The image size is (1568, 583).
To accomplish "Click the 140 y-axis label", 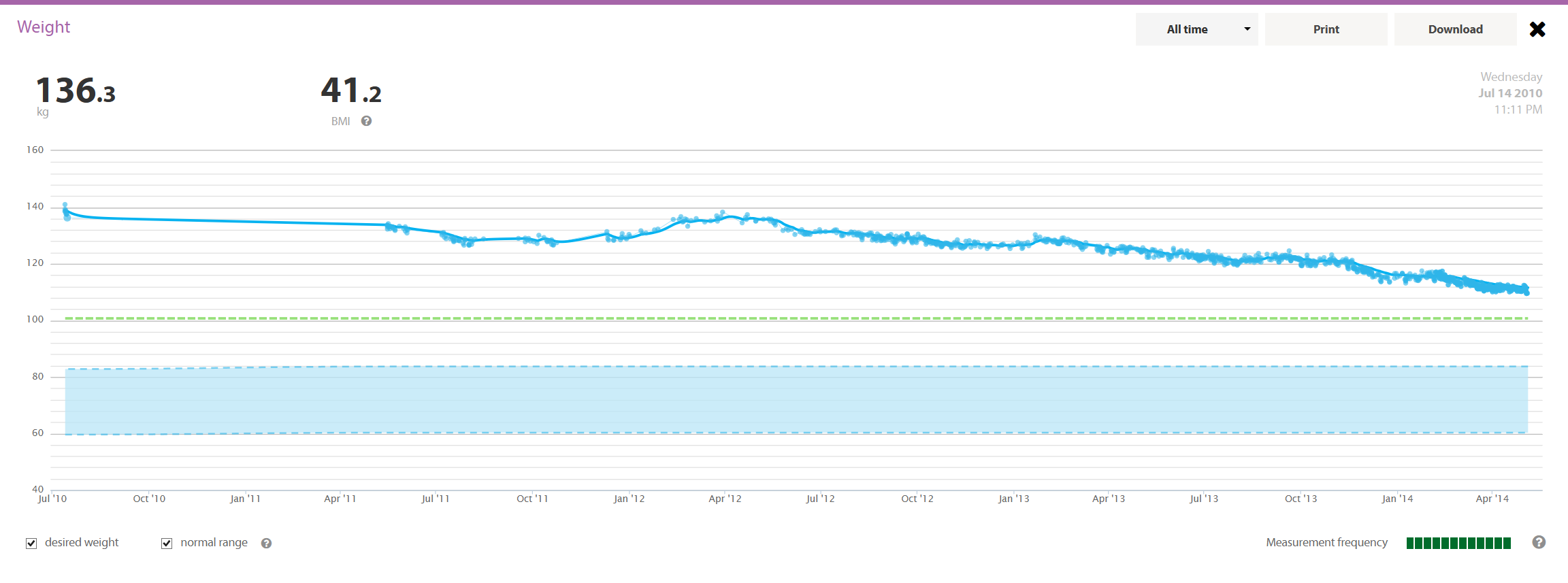I will pos(35,206).
